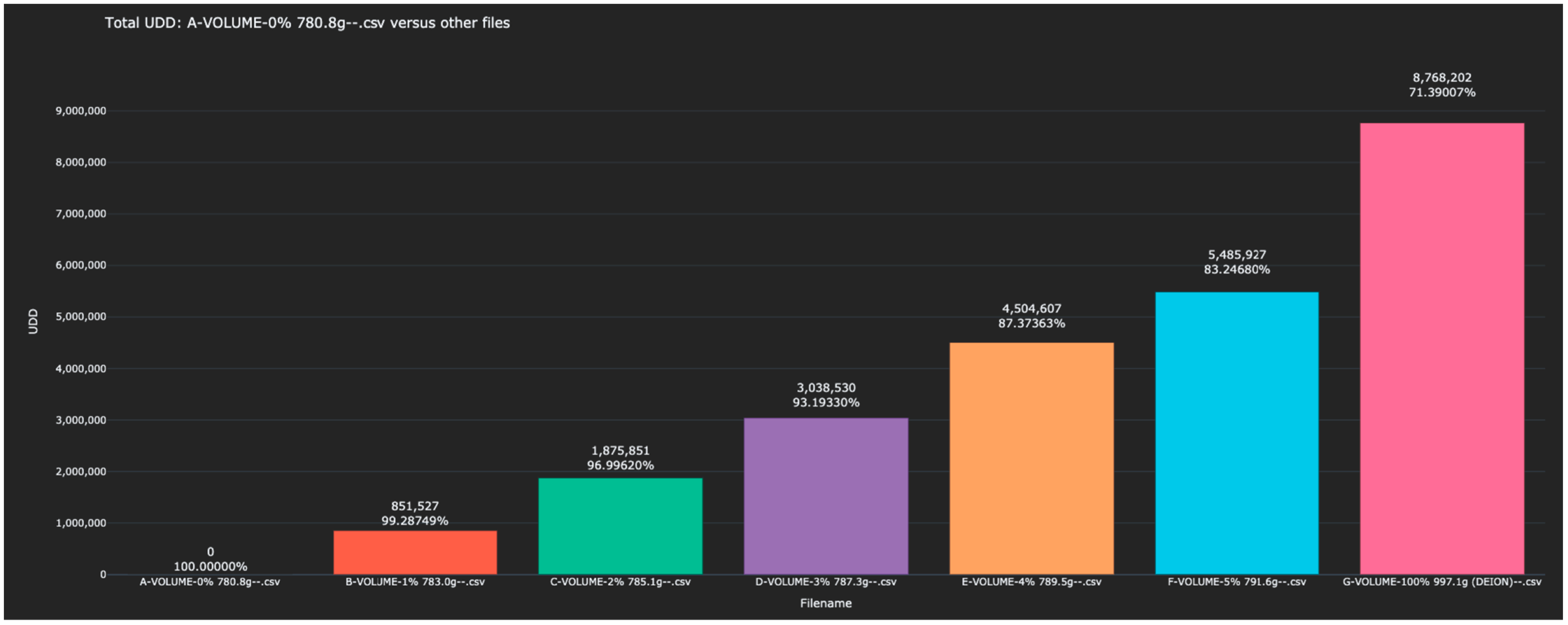Click the cyan F-VOLUME-5% bar
1568x625 pixels.
coord(1236,433)
